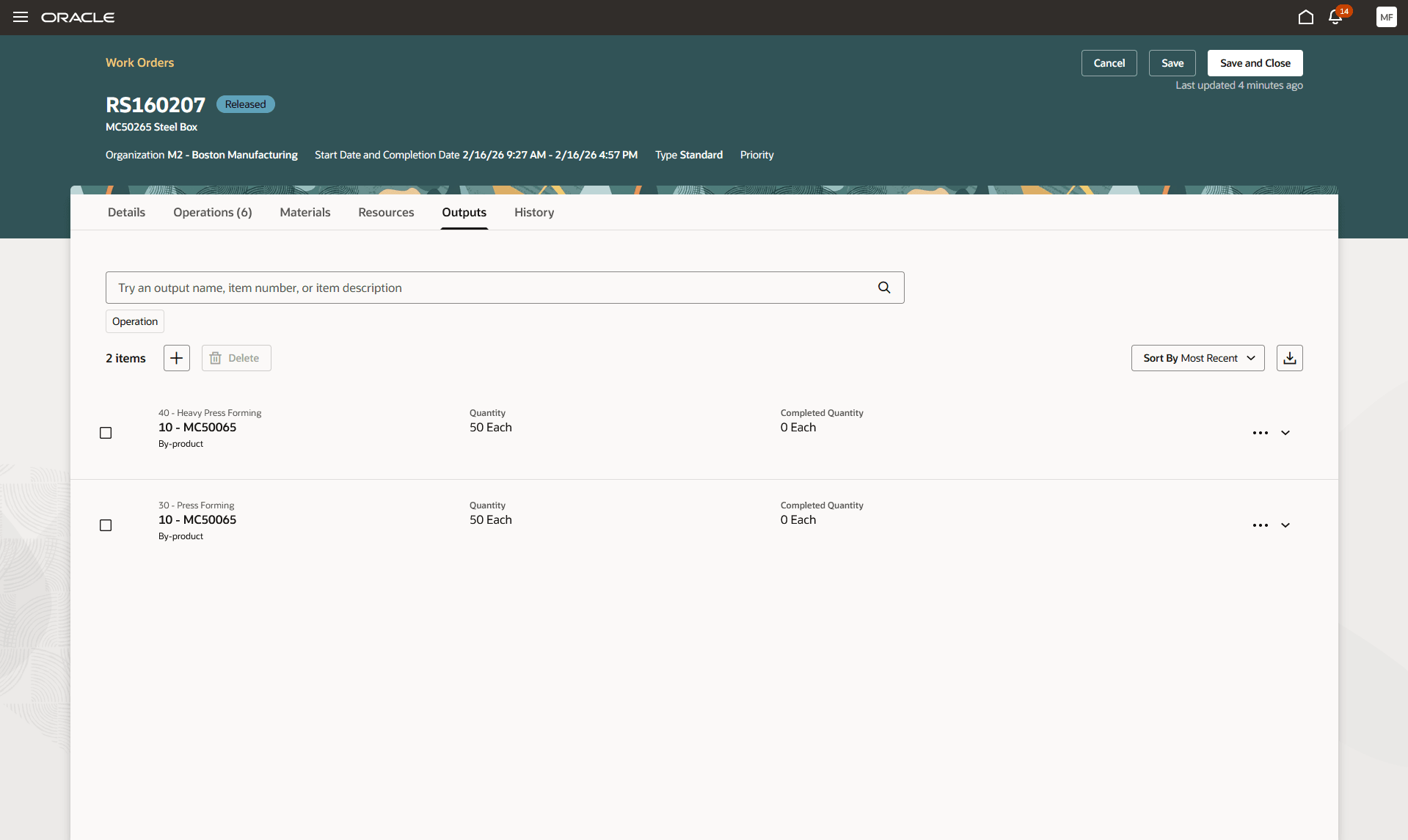Focus the output search field
This screenshot has width=1408, height=840.
click(505, 288)
